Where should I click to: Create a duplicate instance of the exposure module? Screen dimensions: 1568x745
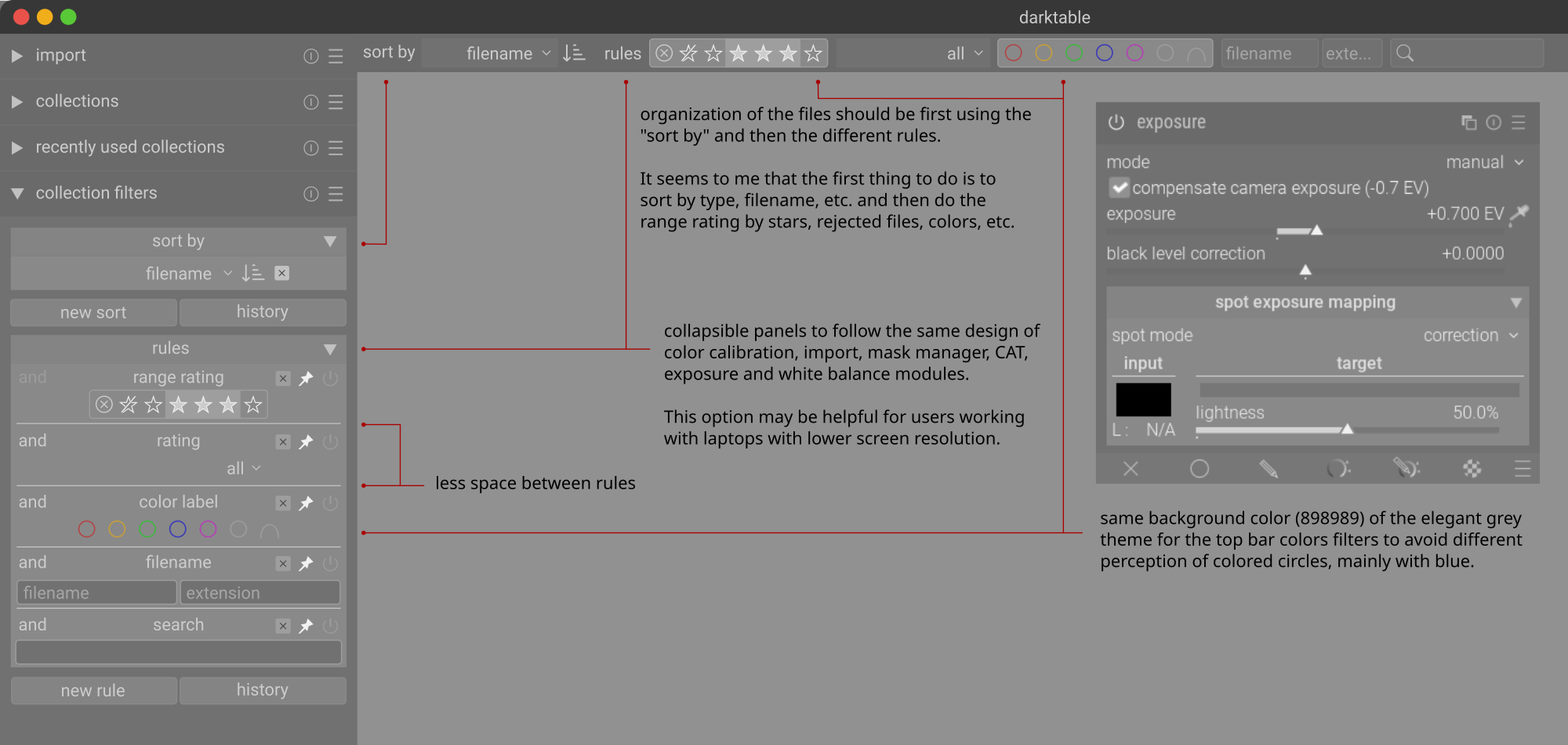[x=1469, y=122]
